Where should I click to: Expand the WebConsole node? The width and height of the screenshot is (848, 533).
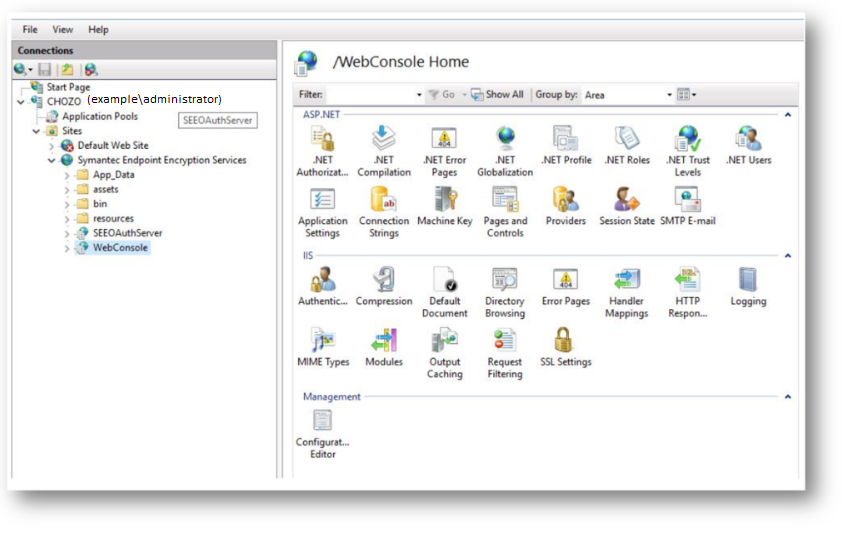click(x=67, y=248)
